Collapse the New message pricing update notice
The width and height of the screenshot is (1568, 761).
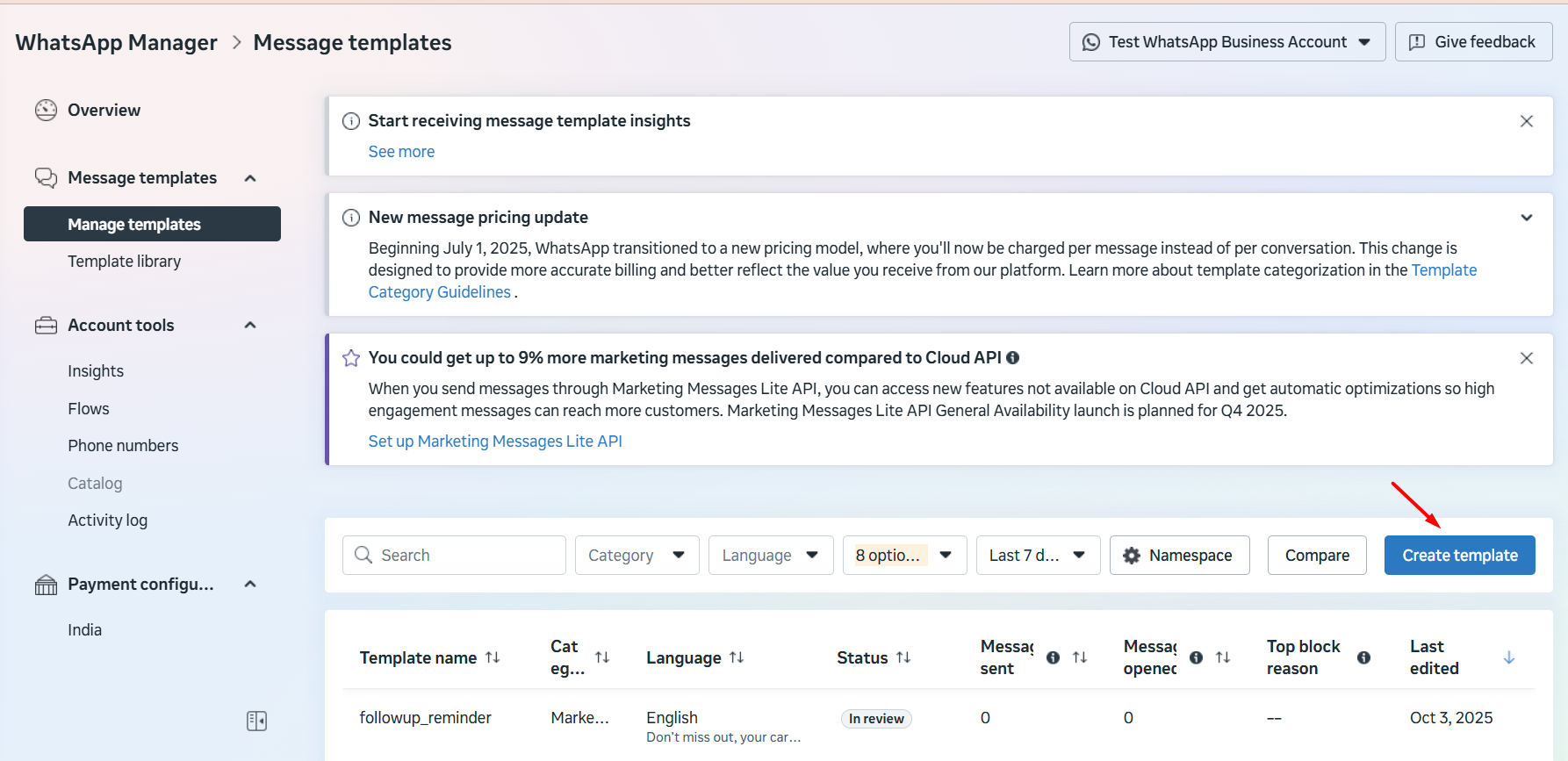(x=1526, y=218)
